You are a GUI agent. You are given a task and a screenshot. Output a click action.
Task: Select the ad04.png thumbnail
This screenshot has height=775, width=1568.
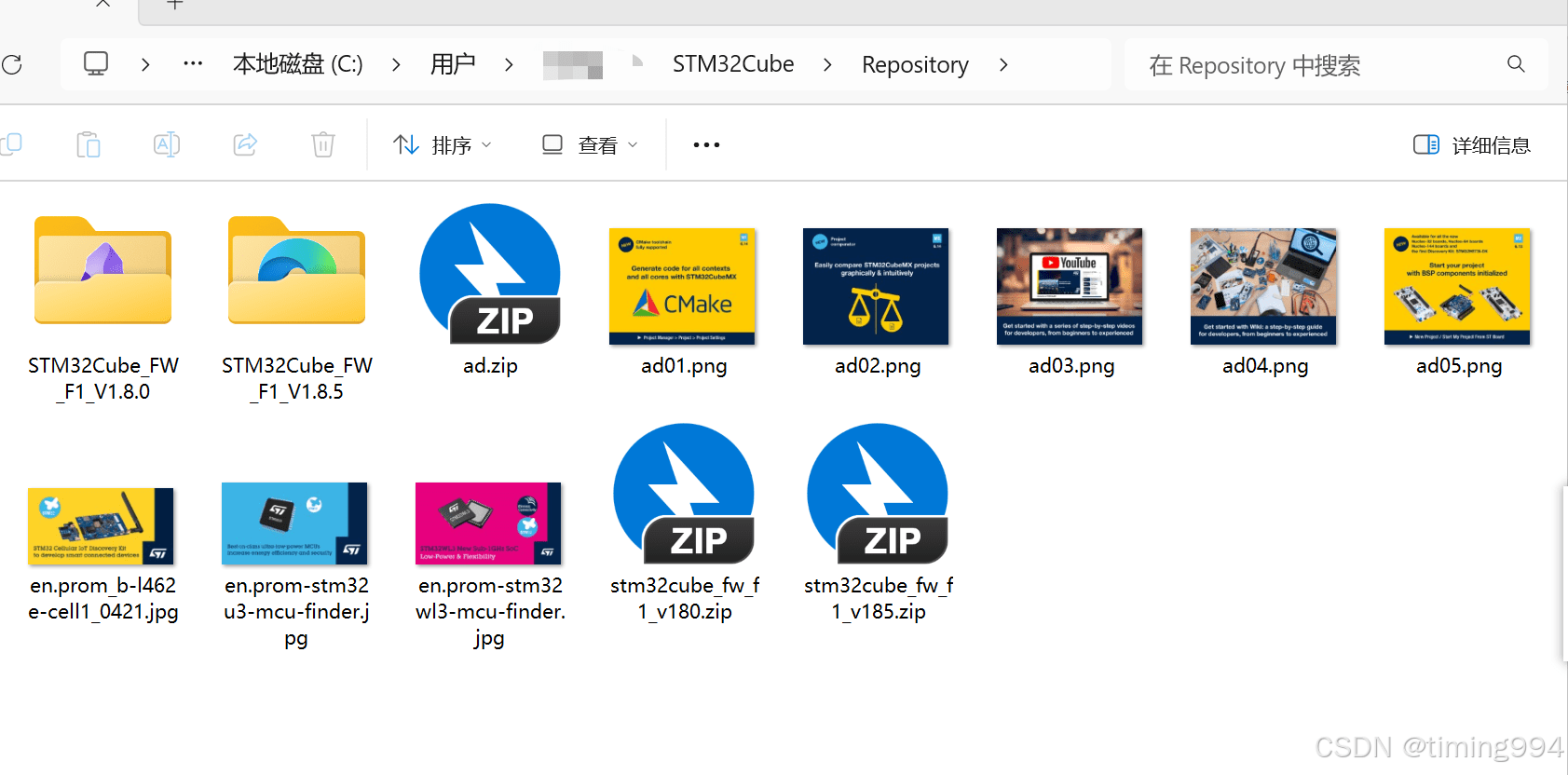[x=1263, y=286]
